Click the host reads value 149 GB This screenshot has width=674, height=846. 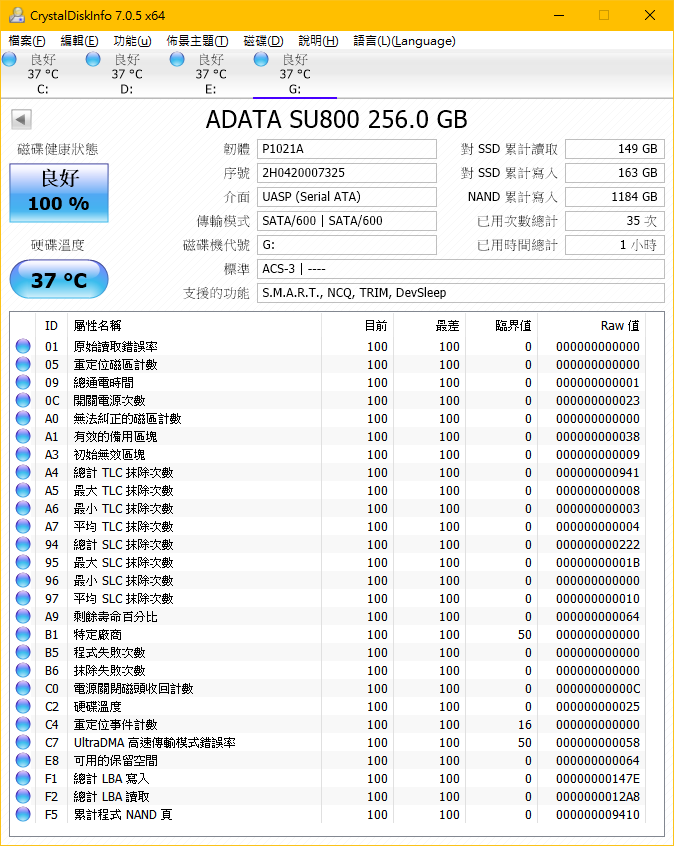tap(615, 149)
